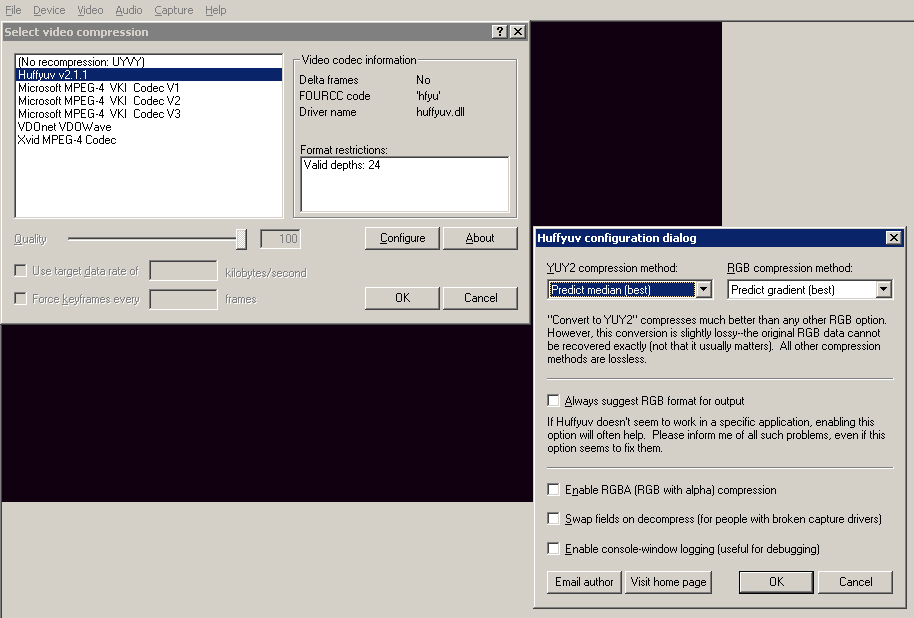Click the Format restrictions text box
Screen dimensions: 914x618
[x=405, y=184]
